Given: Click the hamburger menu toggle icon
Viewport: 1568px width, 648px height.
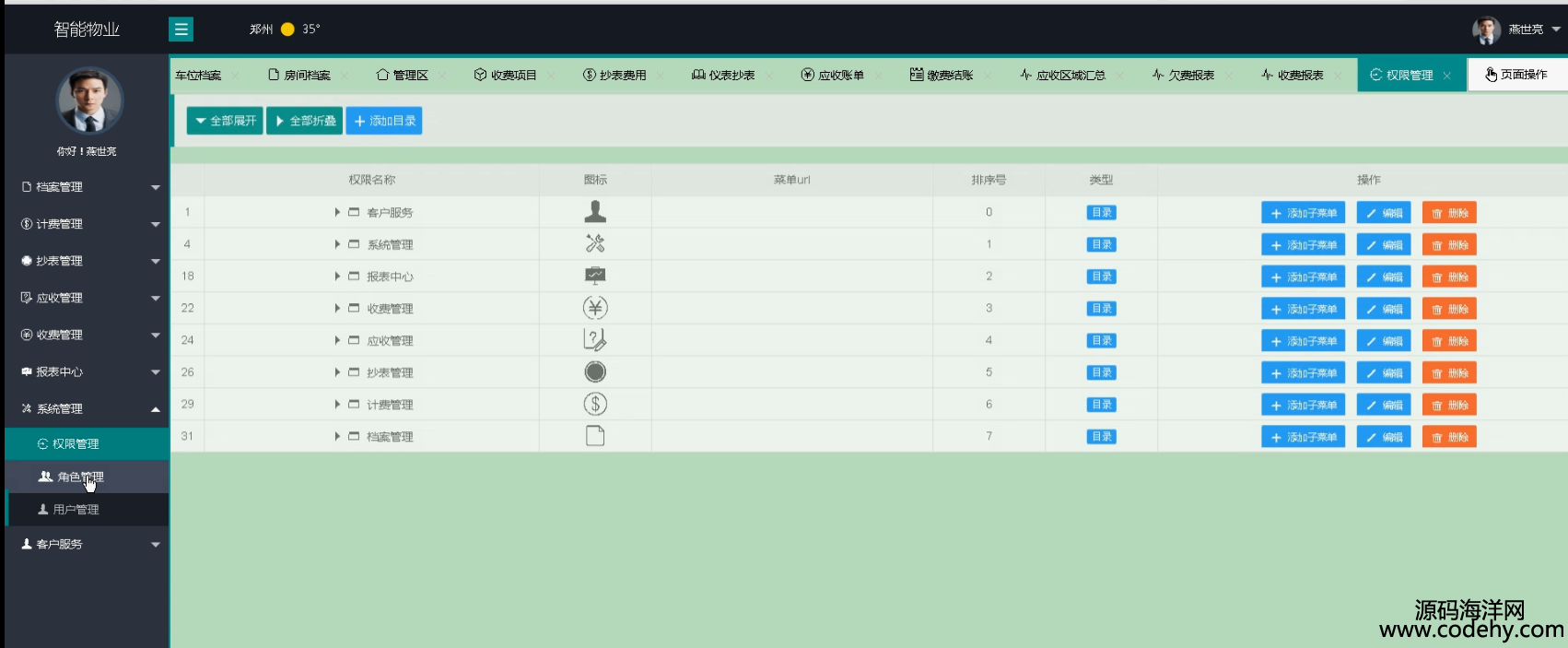Looking at the screenshot, I should click(x=181, y=29).
